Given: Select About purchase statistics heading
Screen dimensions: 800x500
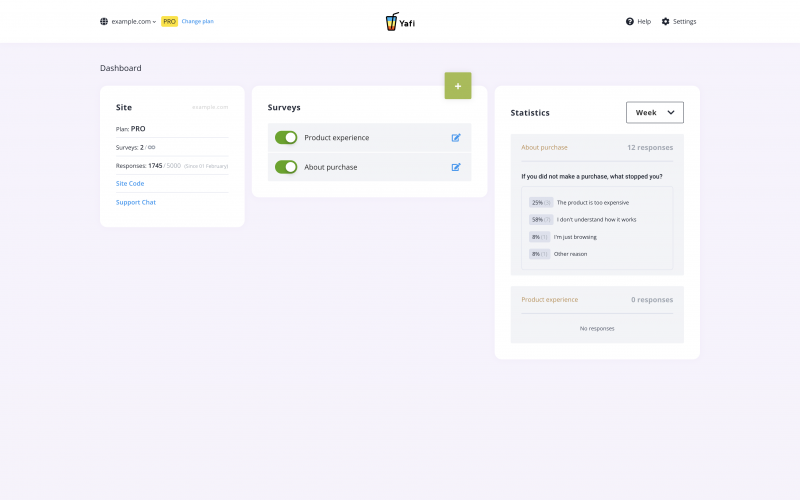Looking at the screenshot, I should (x=544, y=147).
